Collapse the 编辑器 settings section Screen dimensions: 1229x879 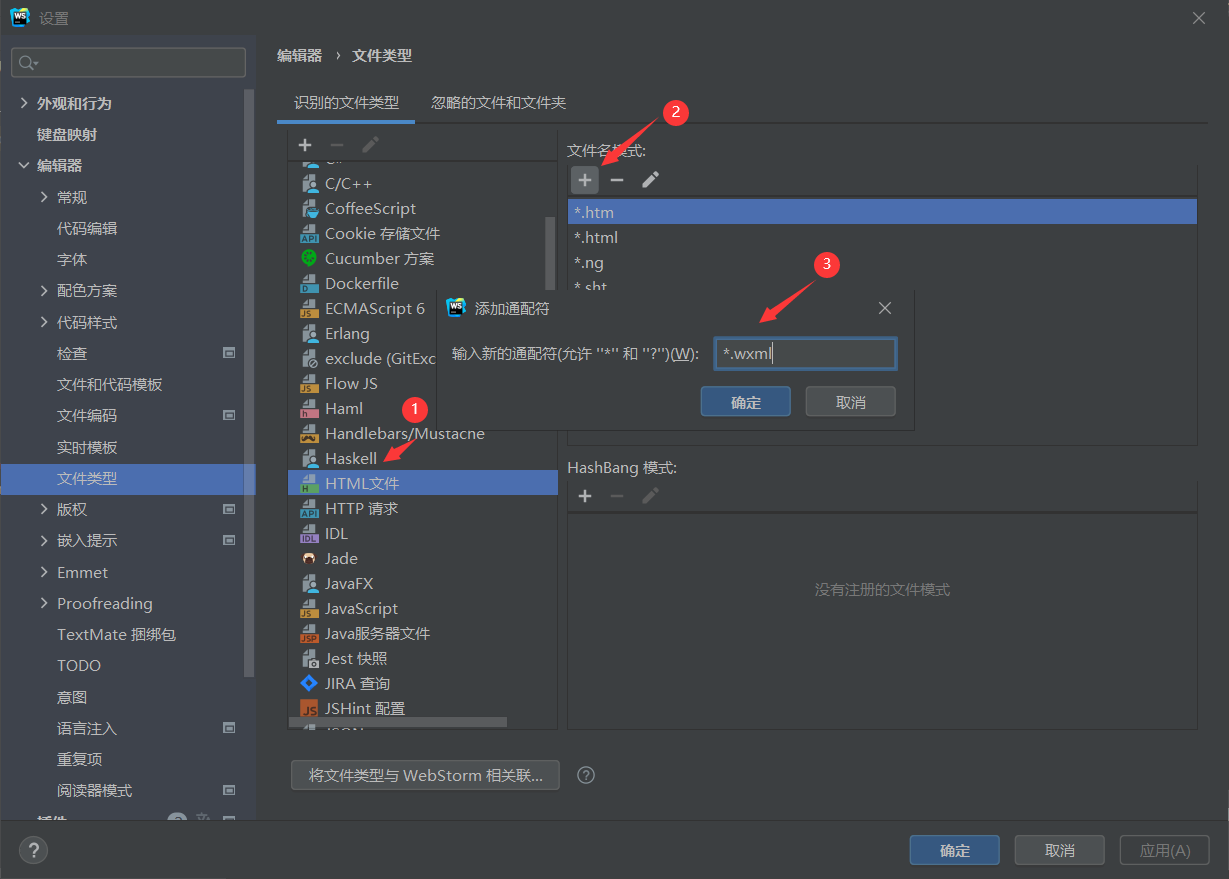(24, 165)
